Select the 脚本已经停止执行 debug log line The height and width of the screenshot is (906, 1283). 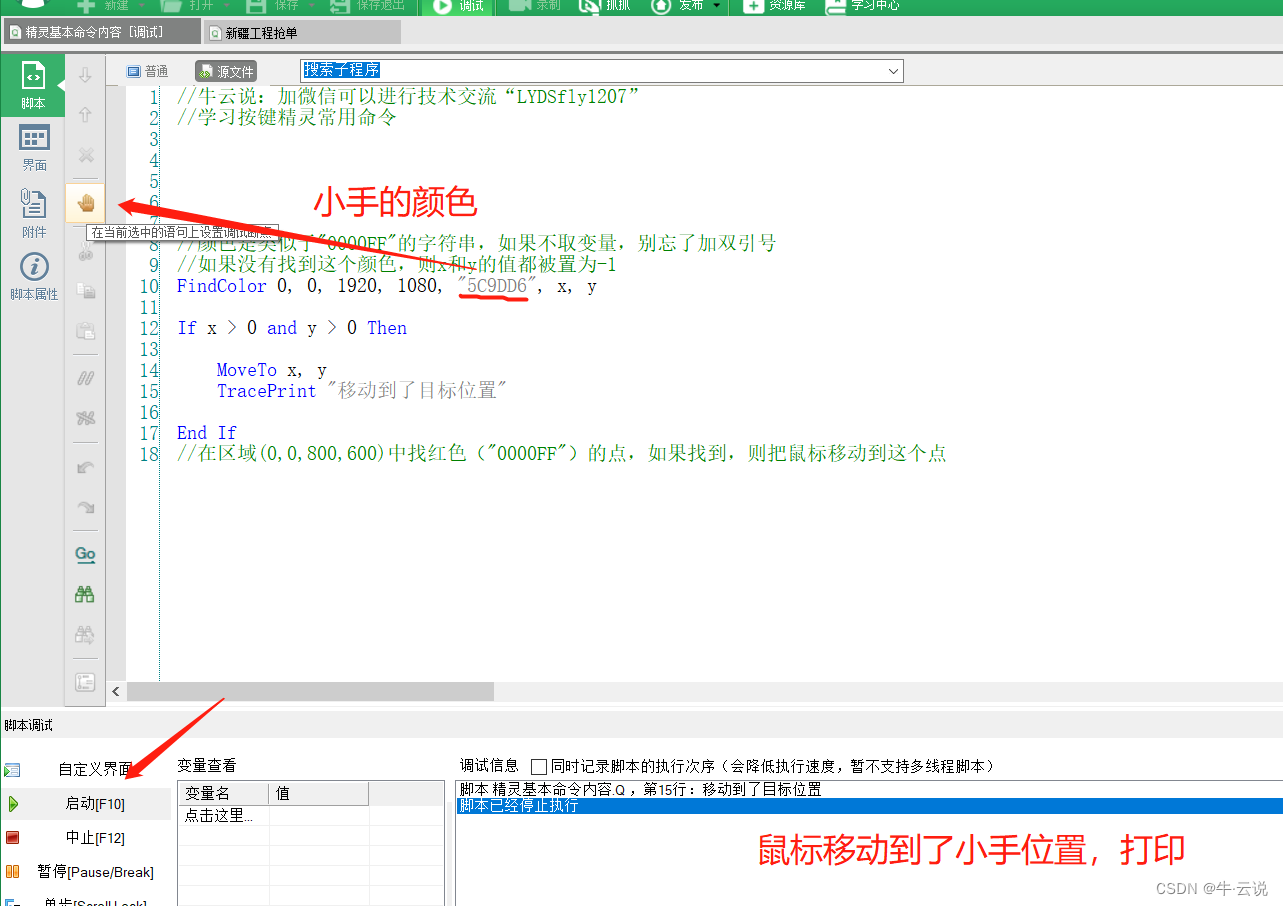[869, 805]
